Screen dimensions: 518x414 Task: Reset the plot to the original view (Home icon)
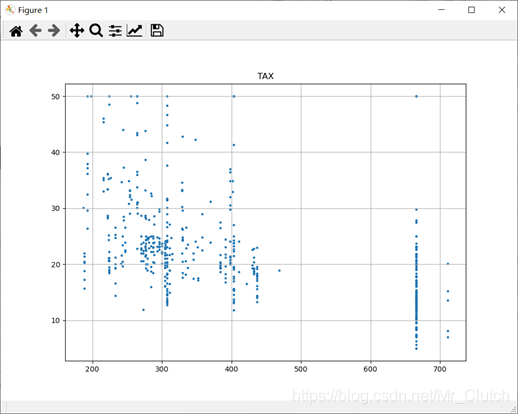click(x=16, y=31)
